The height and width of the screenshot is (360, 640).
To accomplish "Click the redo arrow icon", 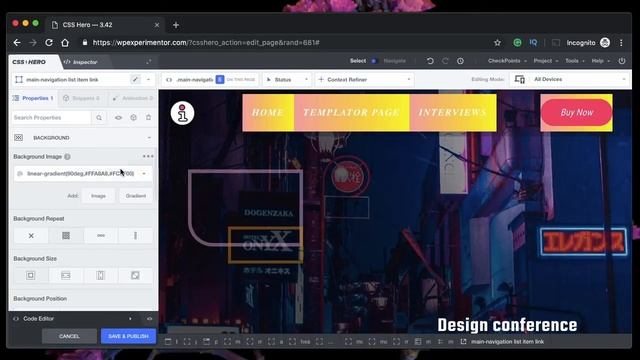I will [x=445, y=61].
